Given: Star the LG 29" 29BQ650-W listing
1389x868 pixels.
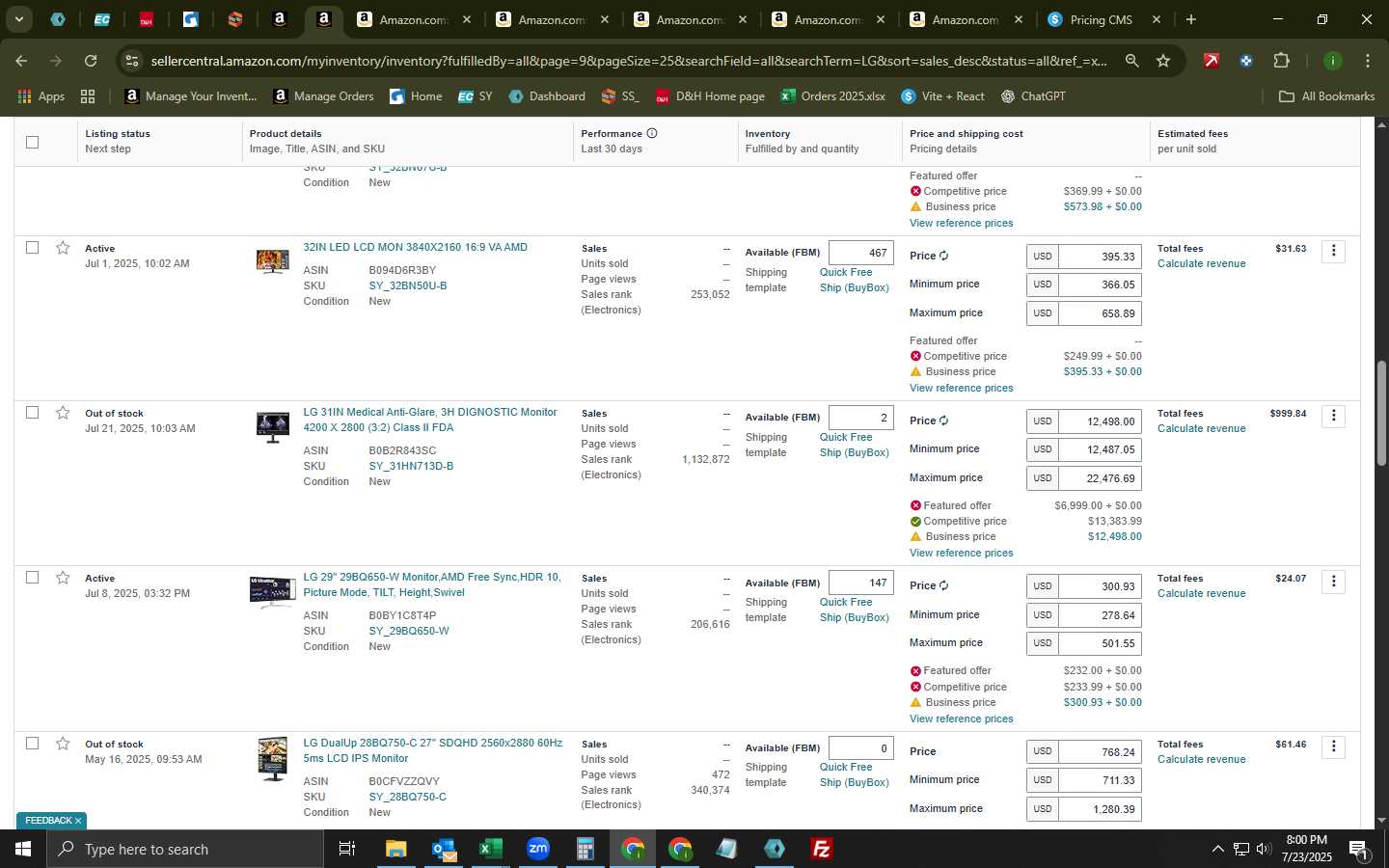Looking at the screenshot, I should coord(63,578).
